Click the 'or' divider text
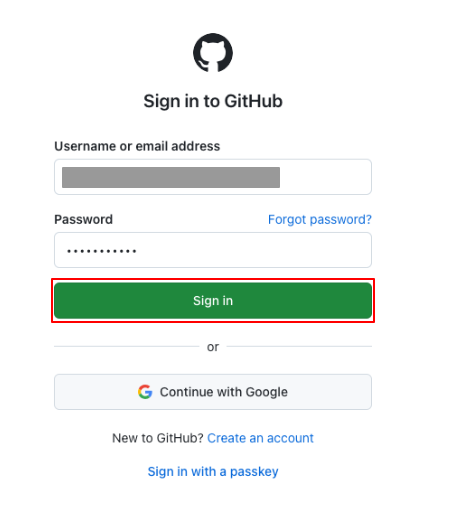The height and width of the screenshot is (528, 456). pyautogui.click(x=213, y=347)
